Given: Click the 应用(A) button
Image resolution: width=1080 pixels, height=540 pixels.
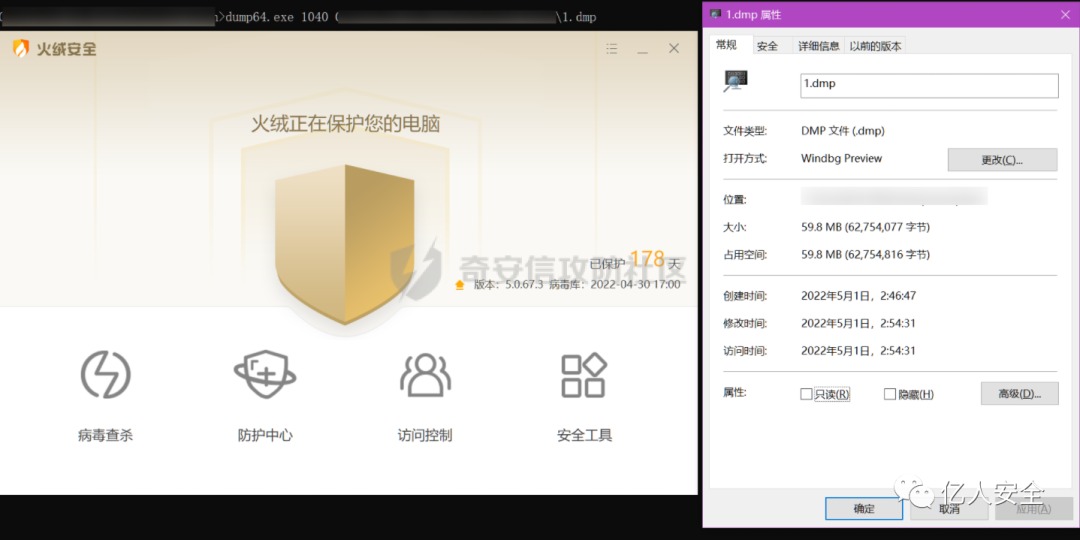Looking at the screenshot, I should 1033,509.
